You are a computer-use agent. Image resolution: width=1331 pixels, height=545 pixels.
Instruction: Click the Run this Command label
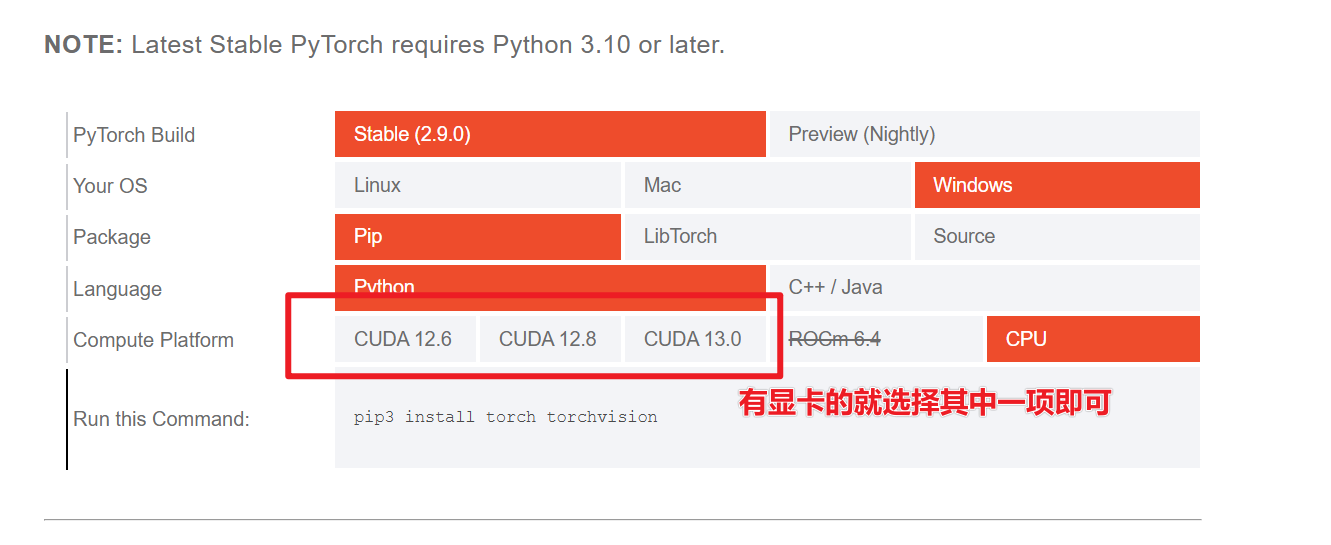pyautogui.click(x=161, y=419)
